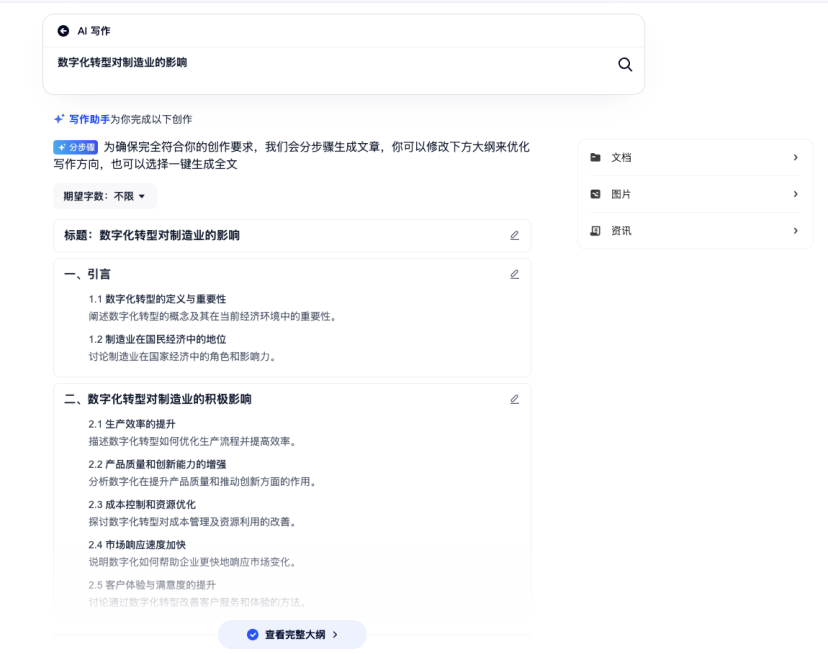Open the 期望字数 dropdown
The height and width of the screenshot is (654, 828).
click(105, 197)
